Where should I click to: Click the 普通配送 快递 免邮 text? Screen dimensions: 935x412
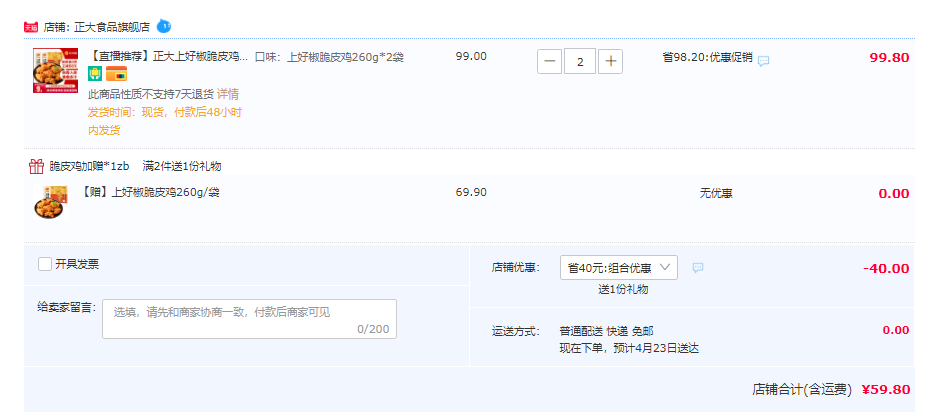(606, 332)
